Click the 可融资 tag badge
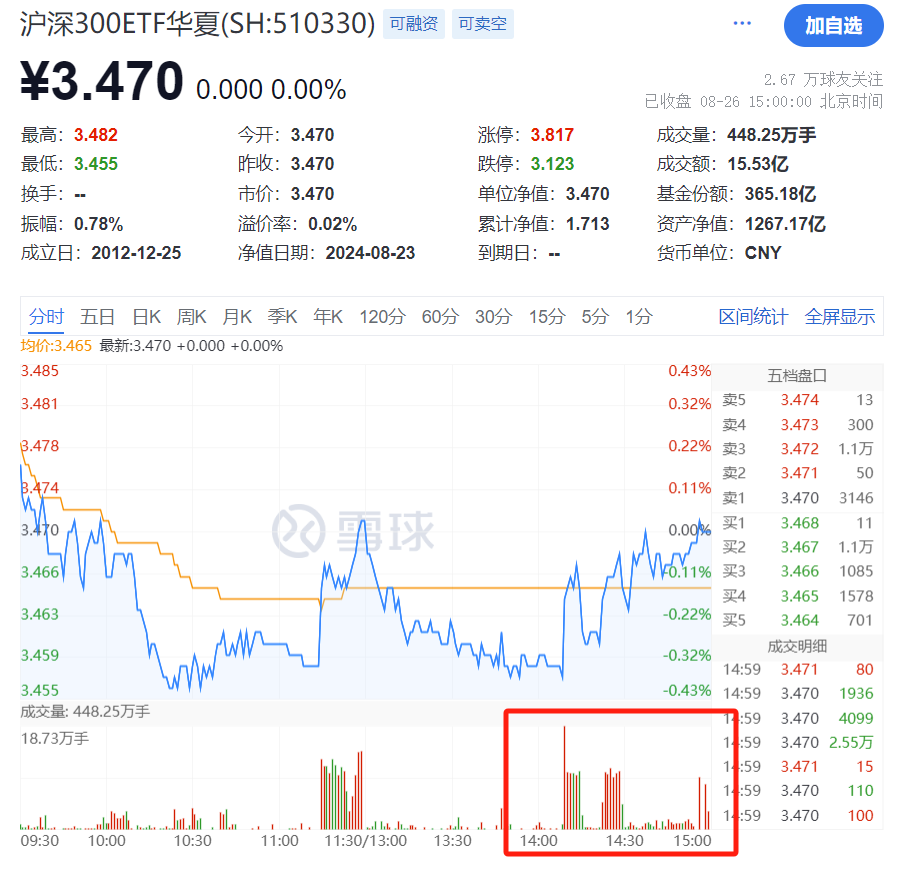910x874 pixels. click(414, 24)
